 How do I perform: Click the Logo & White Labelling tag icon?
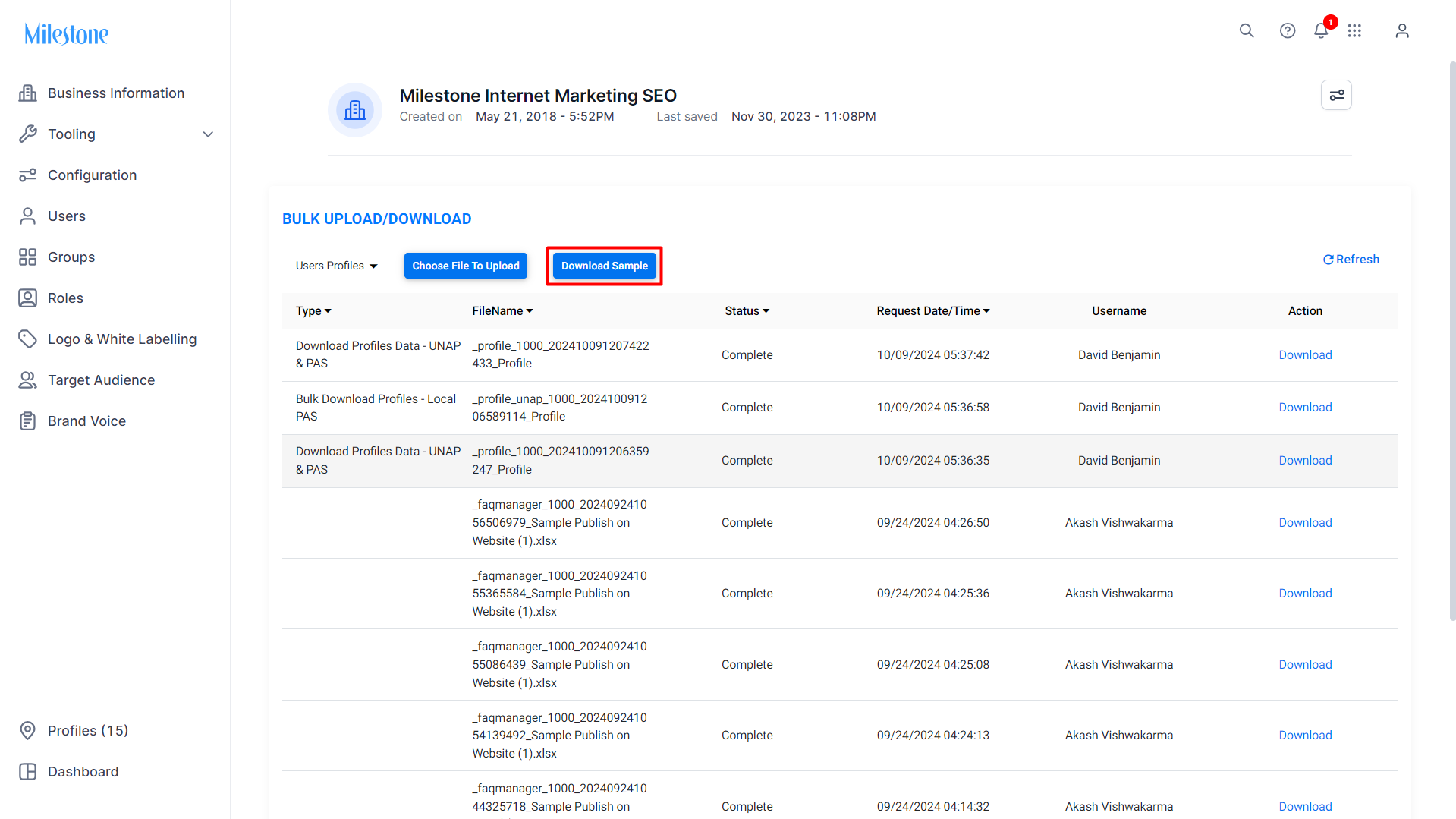(28, 339)
